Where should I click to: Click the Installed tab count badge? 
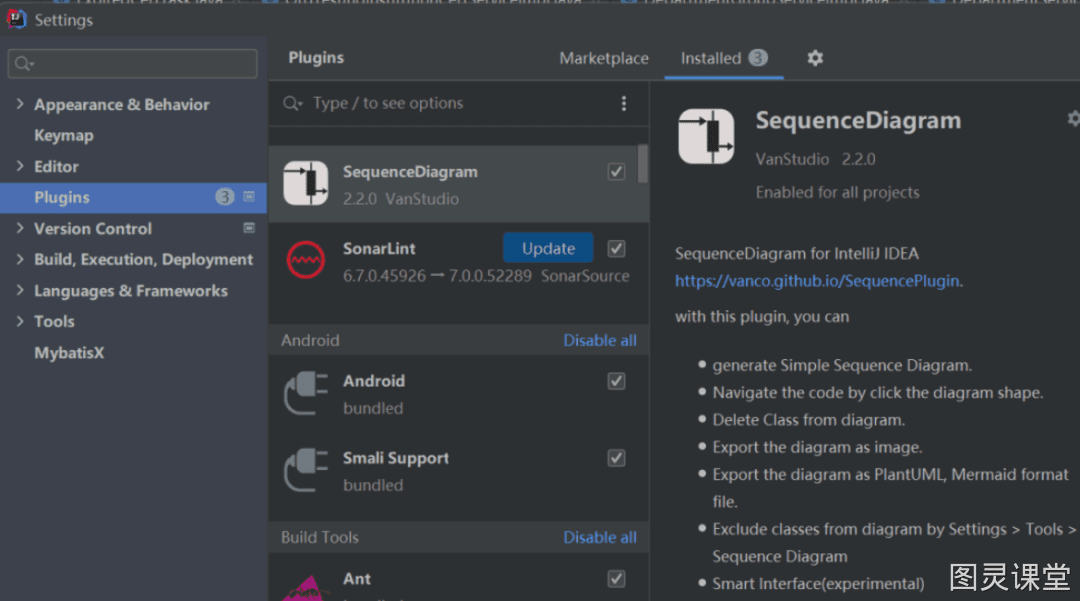point(758,58)
